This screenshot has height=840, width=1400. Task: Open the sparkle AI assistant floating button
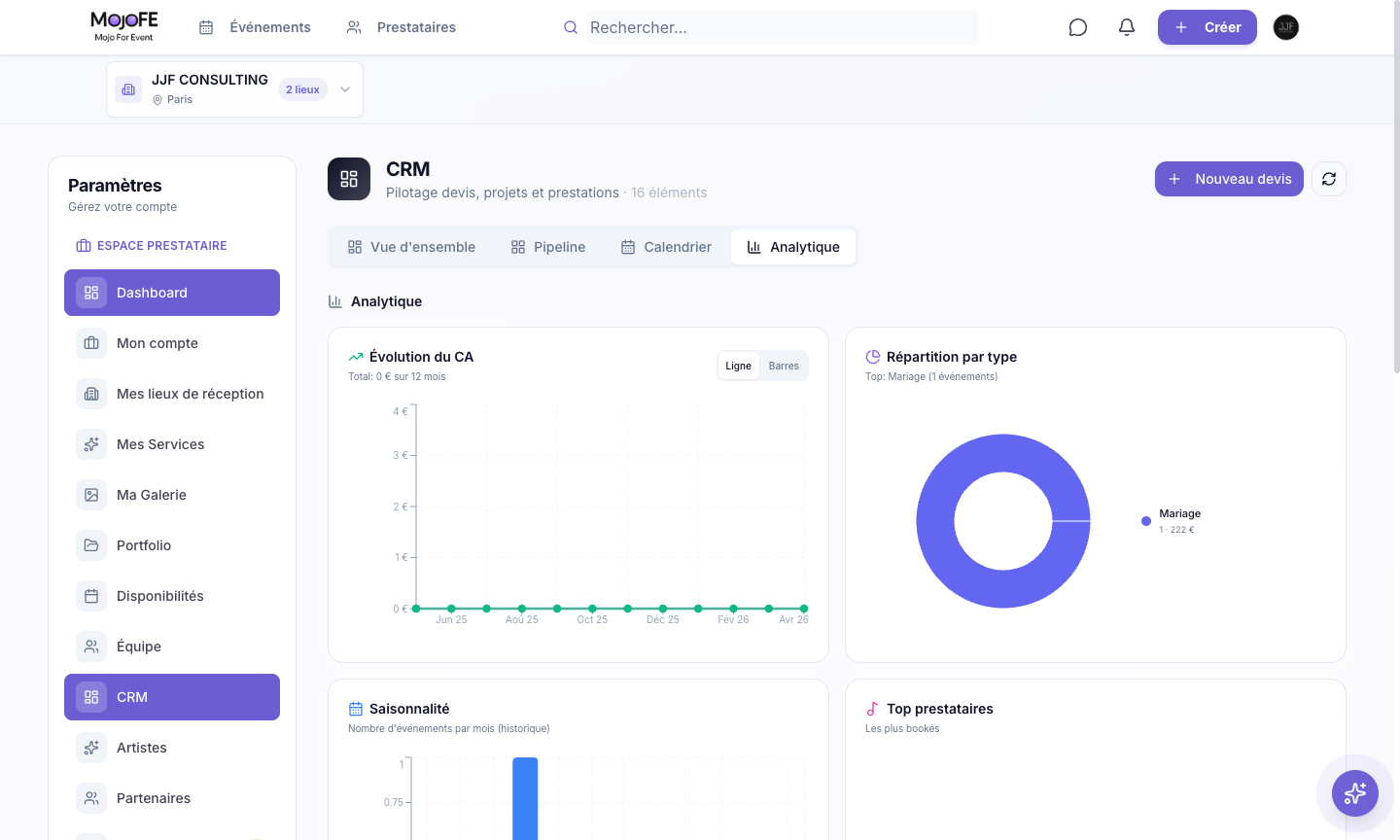point(1355,793)
